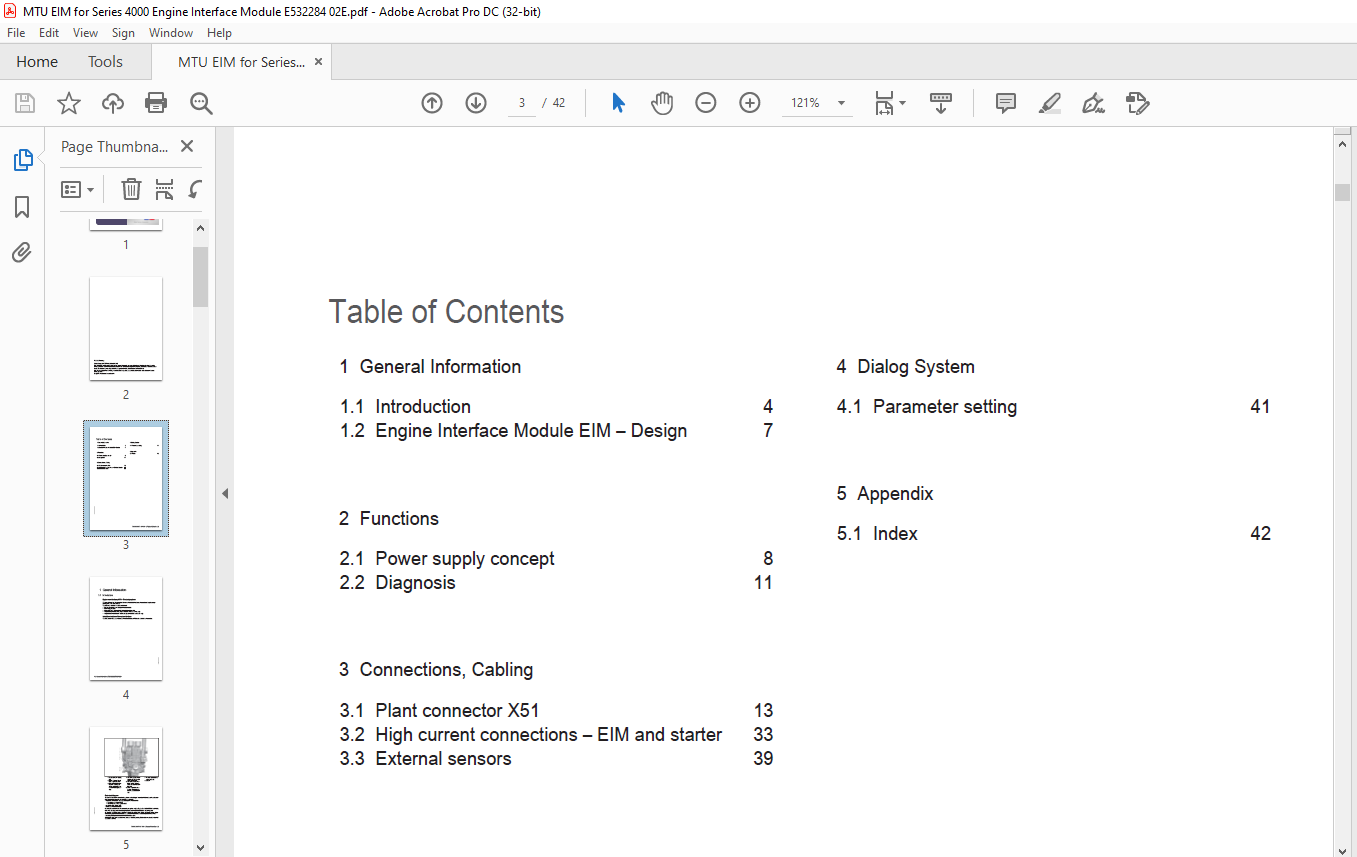Click the scrolling read mode icon
Viewport: 1357px width, 857px height.
pos(941,103)
